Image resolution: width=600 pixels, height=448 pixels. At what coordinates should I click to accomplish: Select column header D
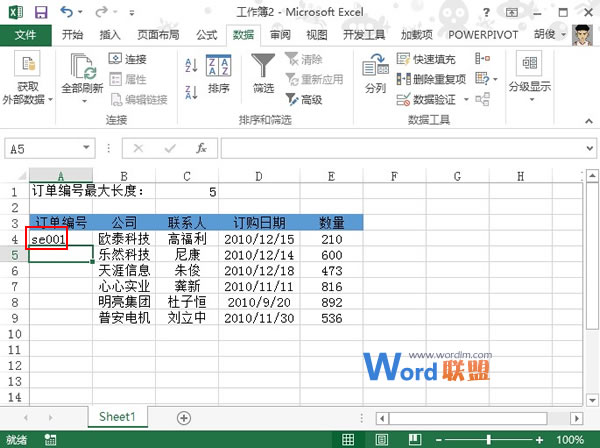(259, 176)
